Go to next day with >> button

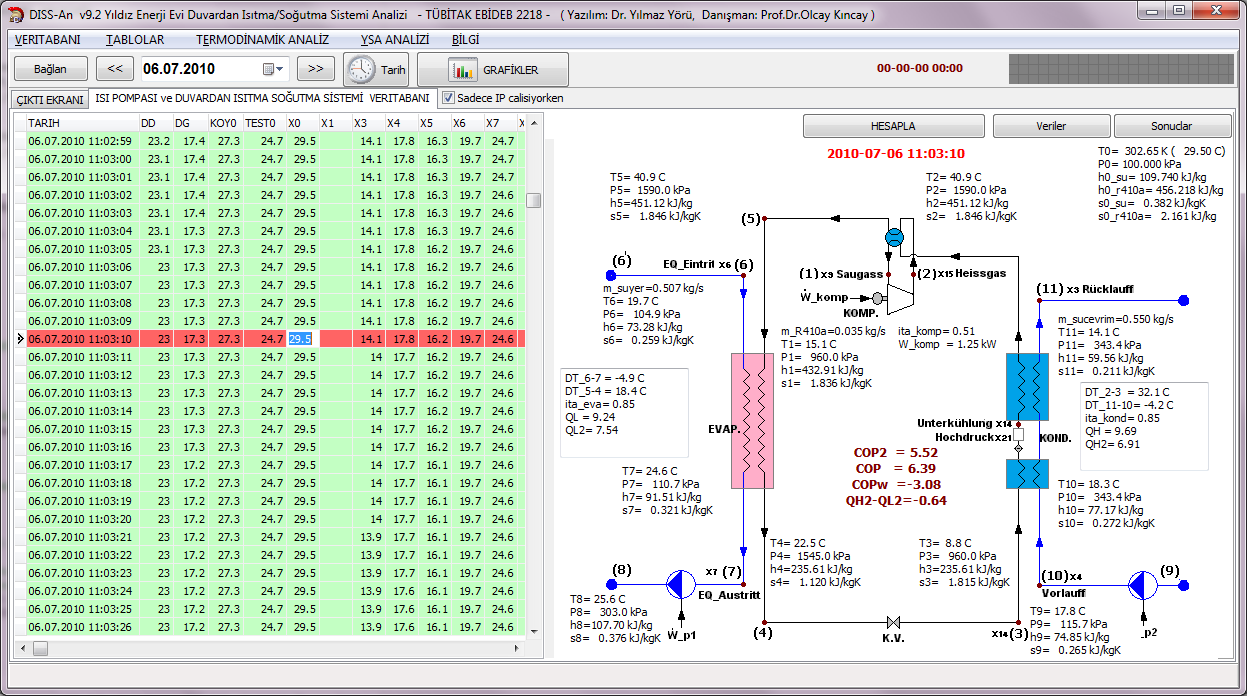tap(315, 70)
